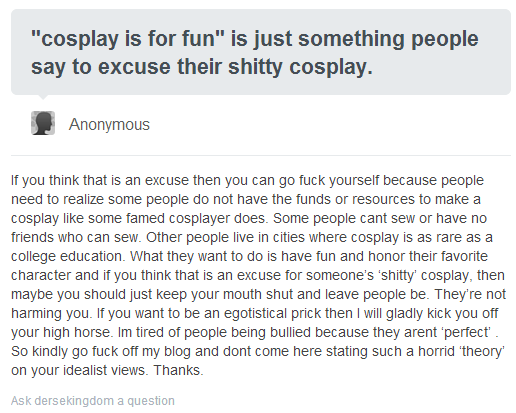Click the closing word 'Thanks.'

click(x=178, y=370)
